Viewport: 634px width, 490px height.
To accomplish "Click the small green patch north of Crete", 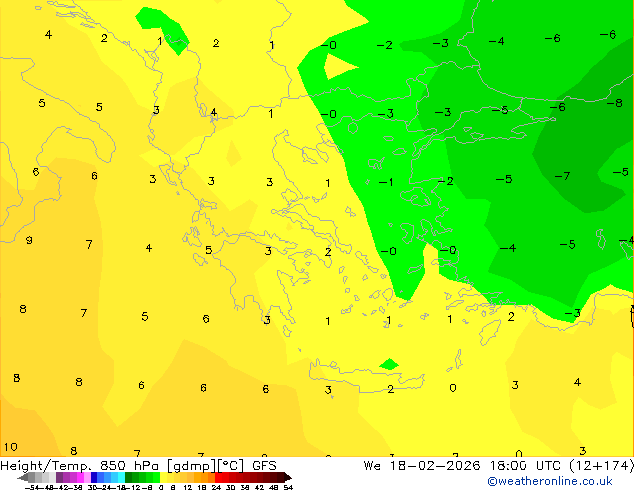I will coord(389,364).
